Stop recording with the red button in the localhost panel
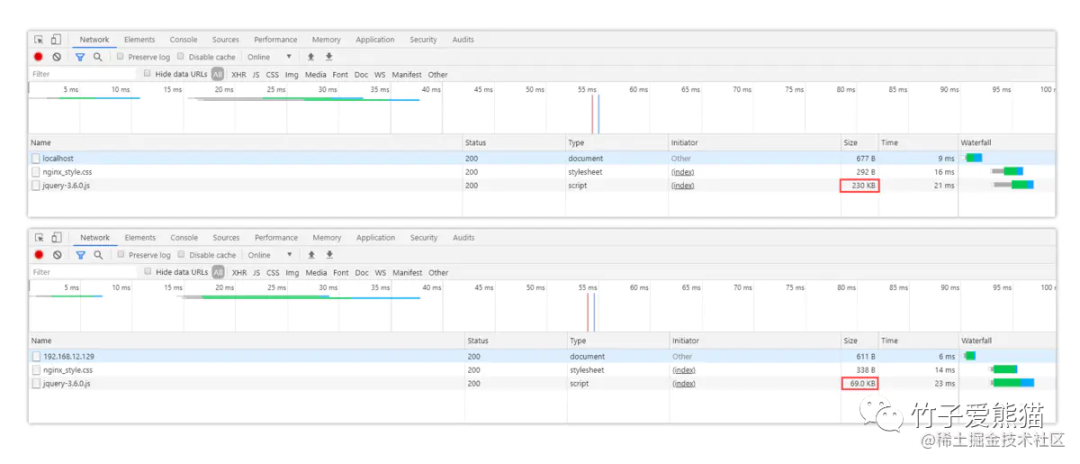The image size is (1080, 464). click(39, 57)
